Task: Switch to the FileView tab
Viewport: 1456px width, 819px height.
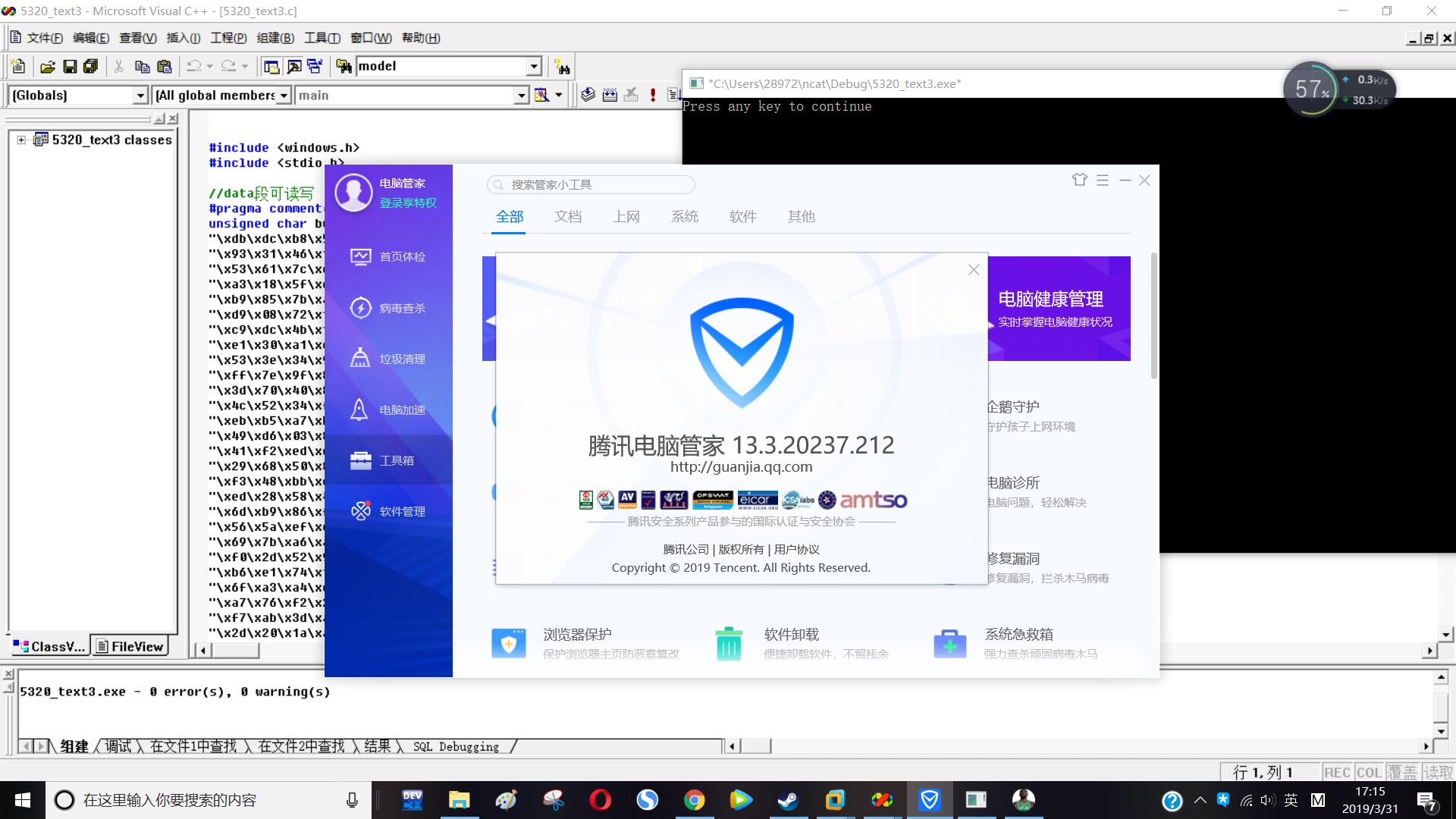Action: click(x=130, y=646)
